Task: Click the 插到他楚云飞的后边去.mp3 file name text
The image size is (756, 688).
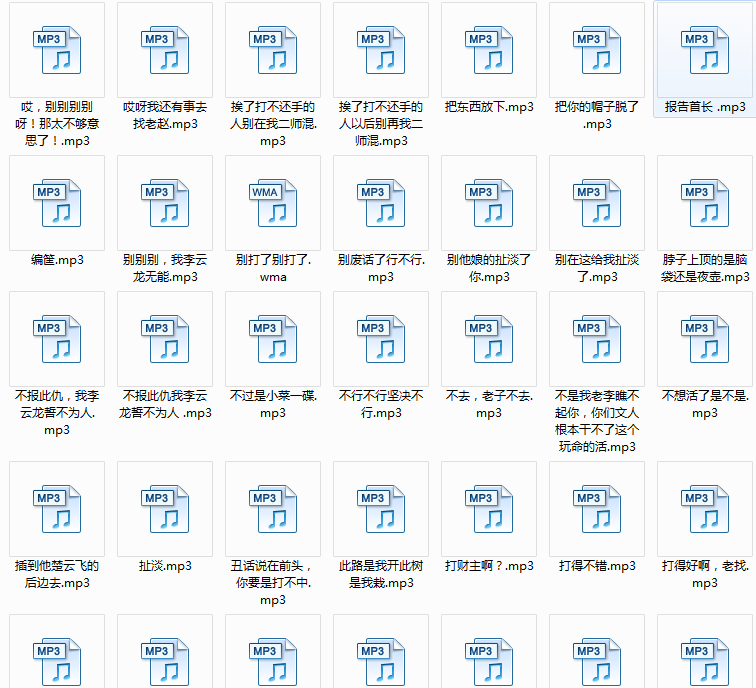Action: click(x=57, y=574)
